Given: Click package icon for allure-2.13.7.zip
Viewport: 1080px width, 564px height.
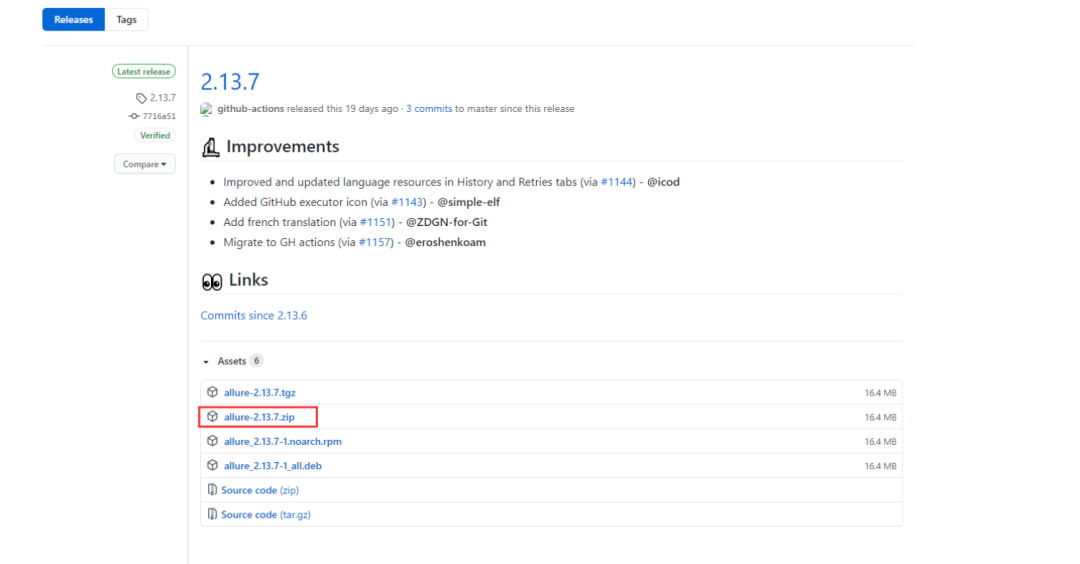Looking at the screenshot, I should pyautogui.click(x=212, y=417).
